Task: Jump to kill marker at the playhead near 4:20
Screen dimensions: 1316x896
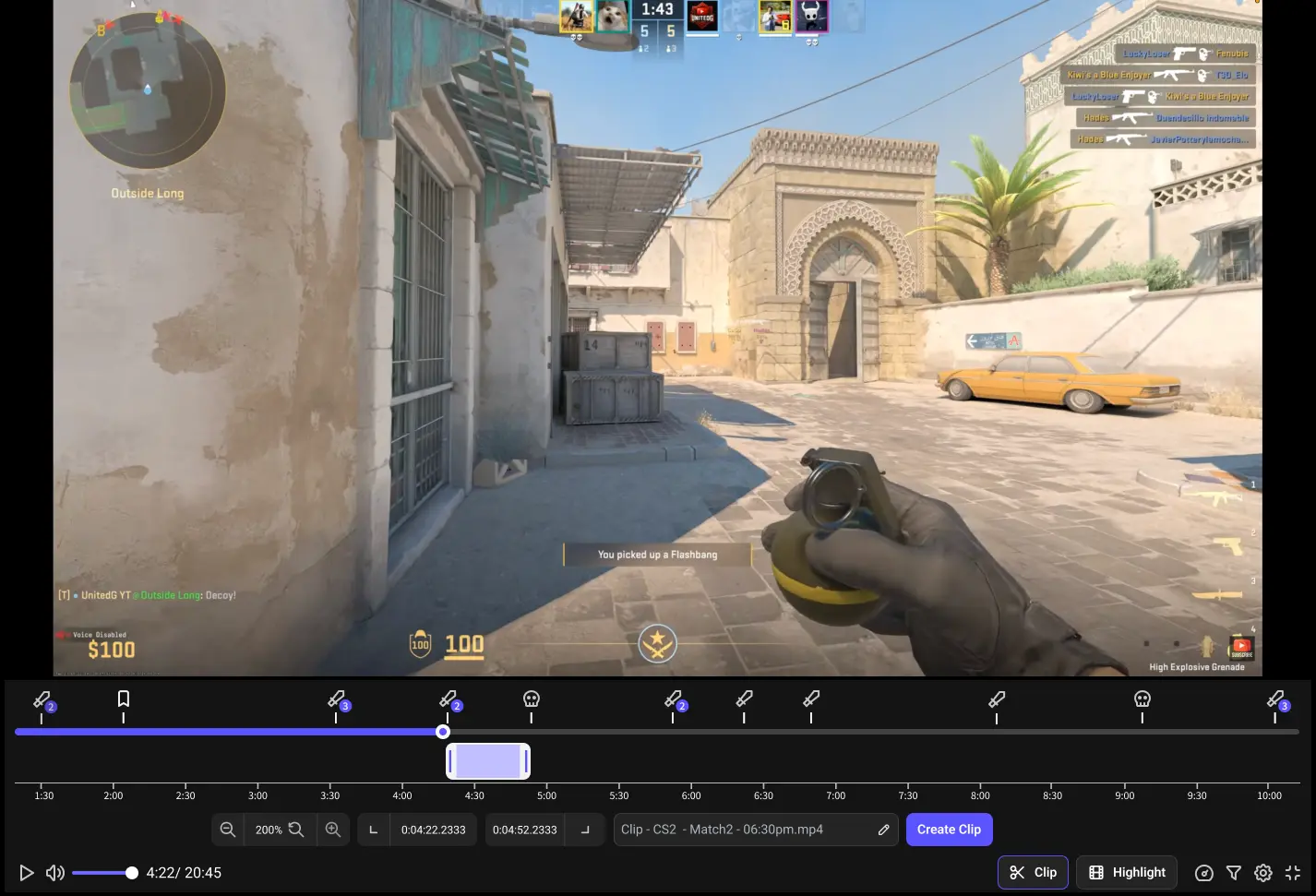Action: click(449, 701)
